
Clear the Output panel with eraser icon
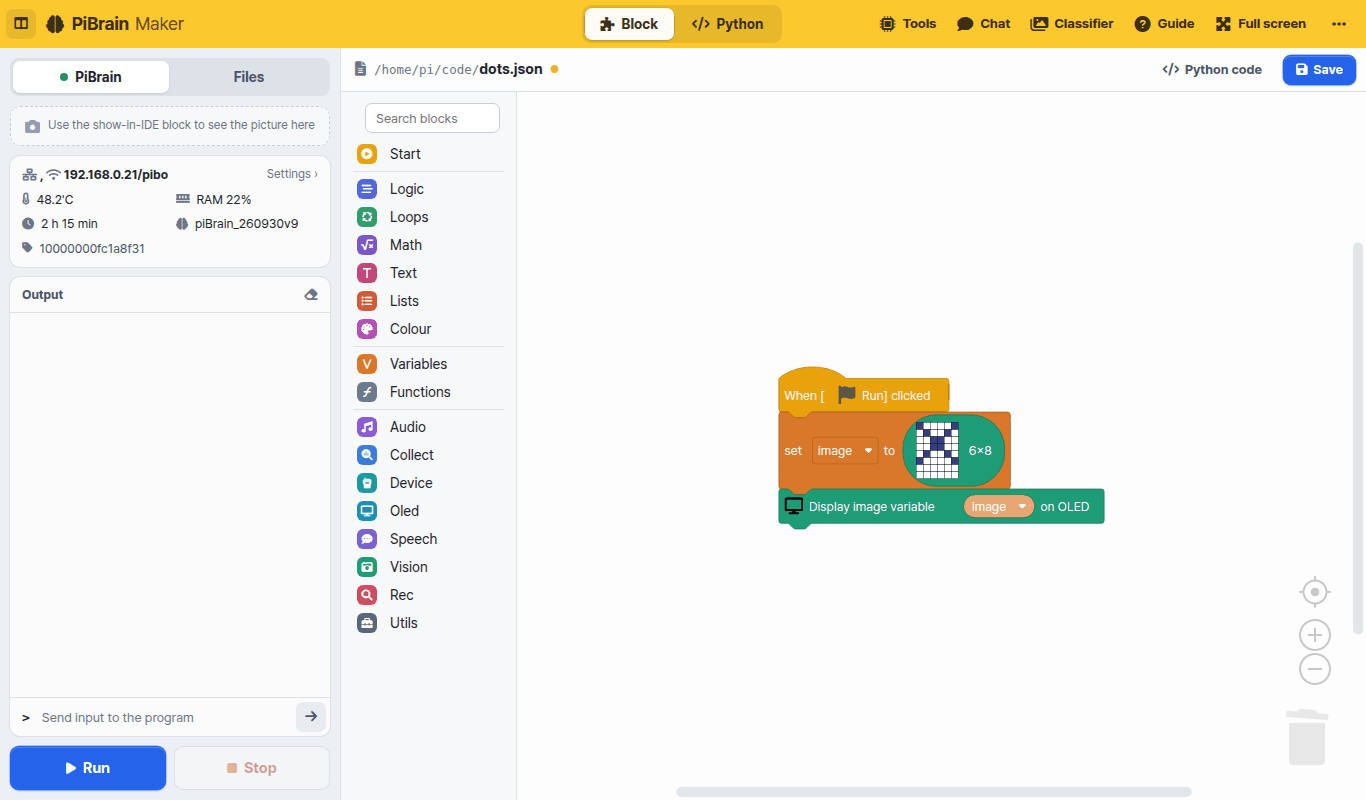pyautogui.click(x=311, y=295)
